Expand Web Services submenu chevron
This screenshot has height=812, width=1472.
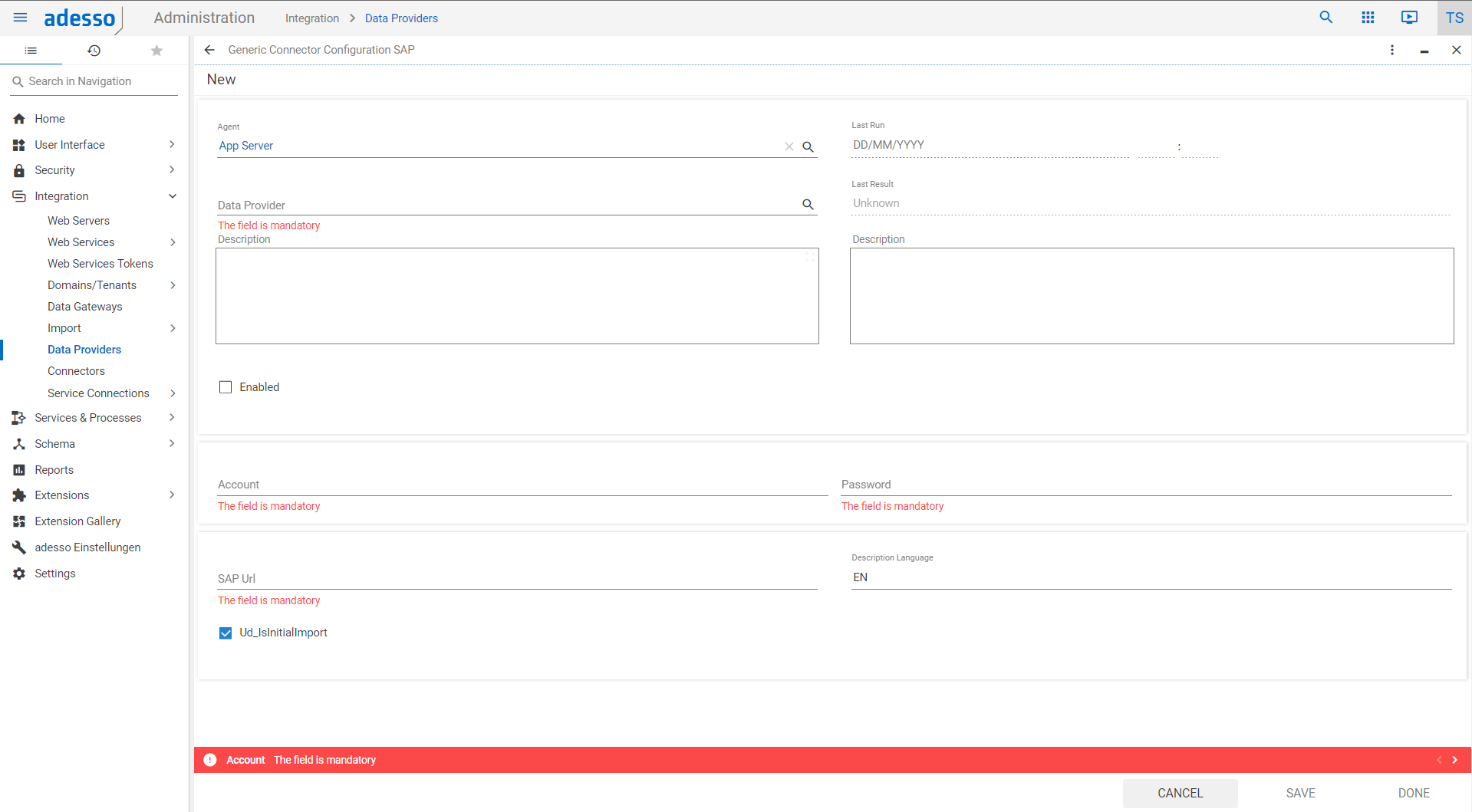(173, 242)
